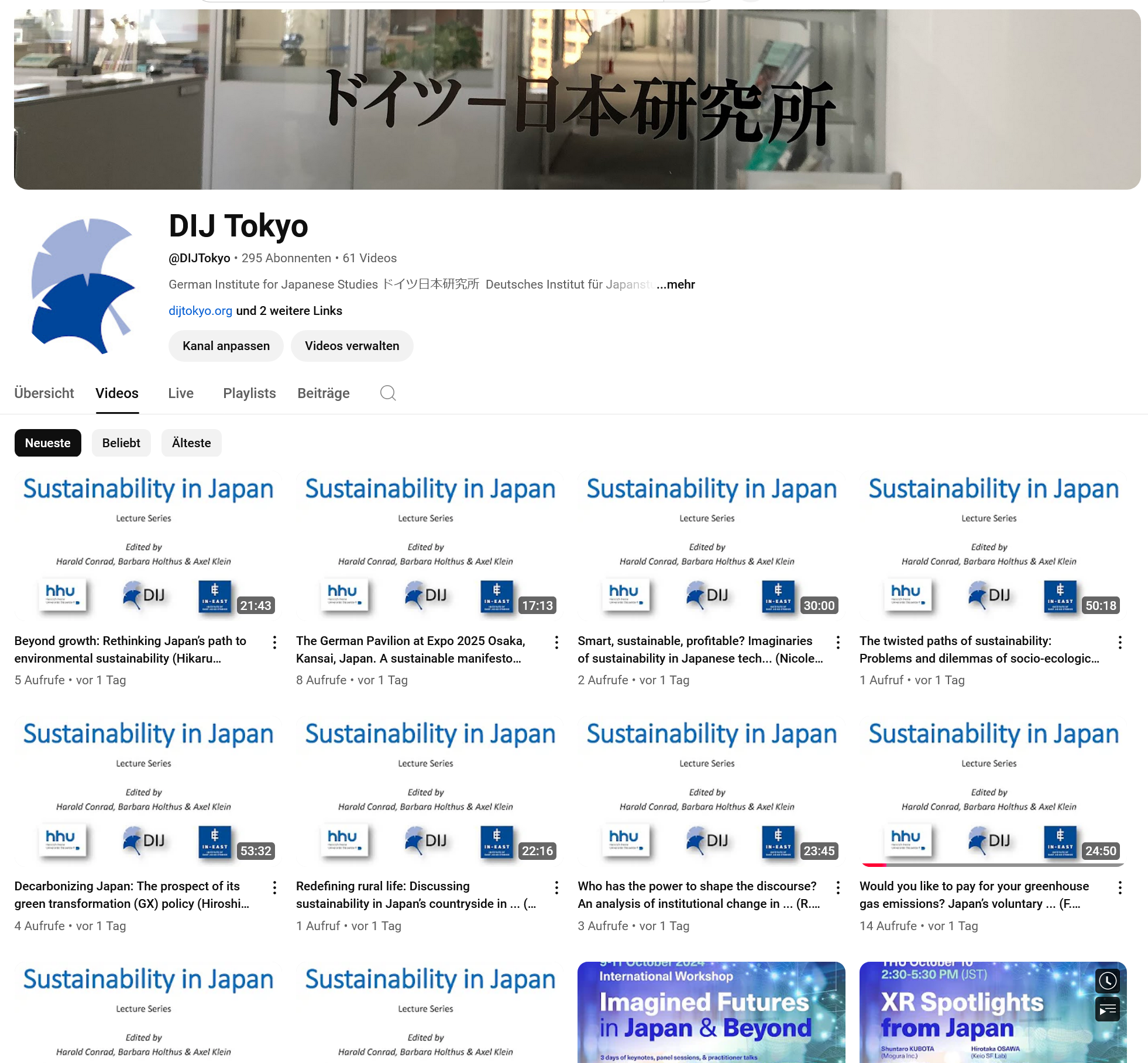The height and width of the screenshot is (1063, 1148).
Task: Click the 30:00 video thumbnail
Action: coord(712,545)
